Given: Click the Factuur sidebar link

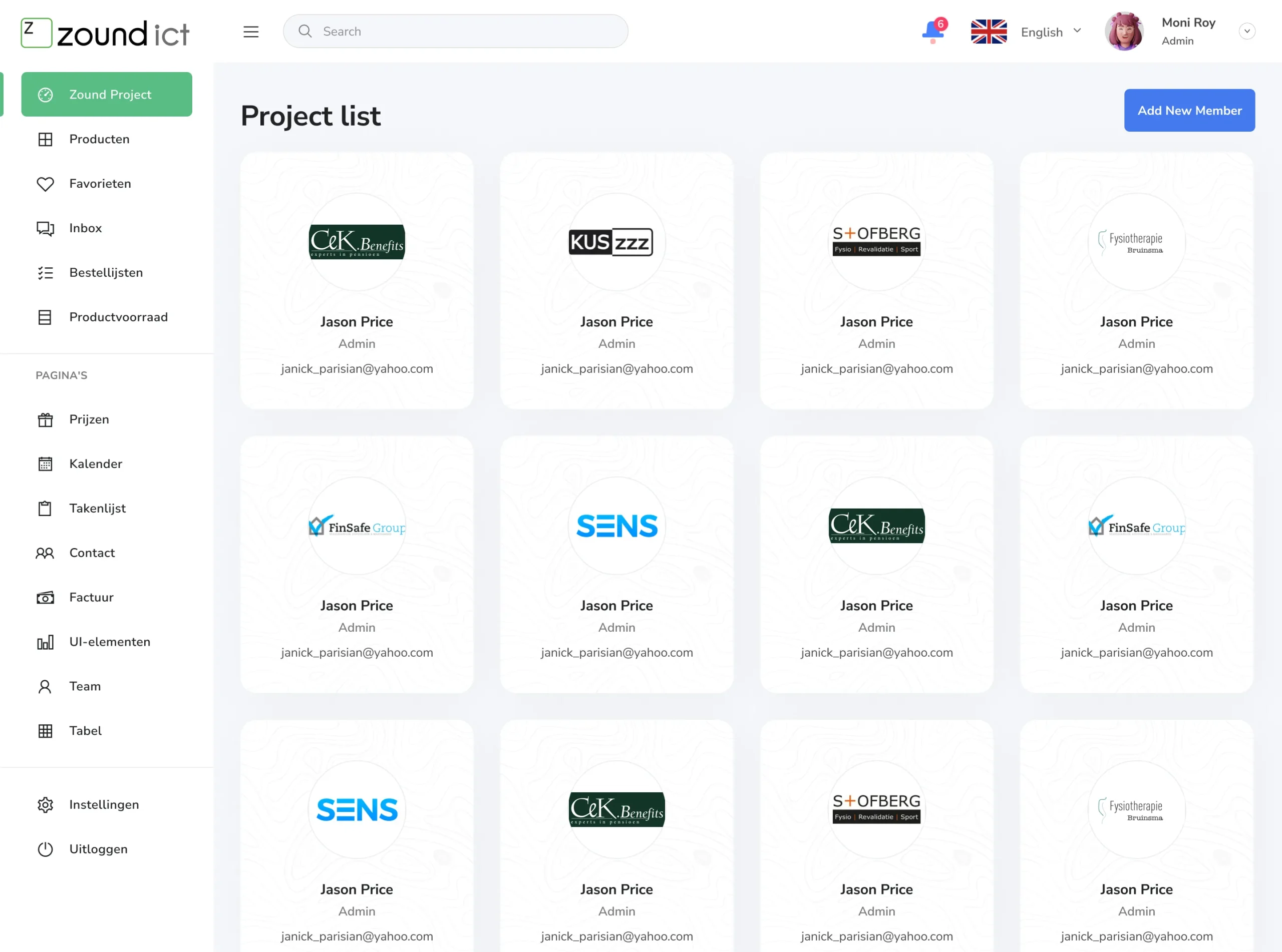Looking at the screenshot, I should (x=91, y=598).
